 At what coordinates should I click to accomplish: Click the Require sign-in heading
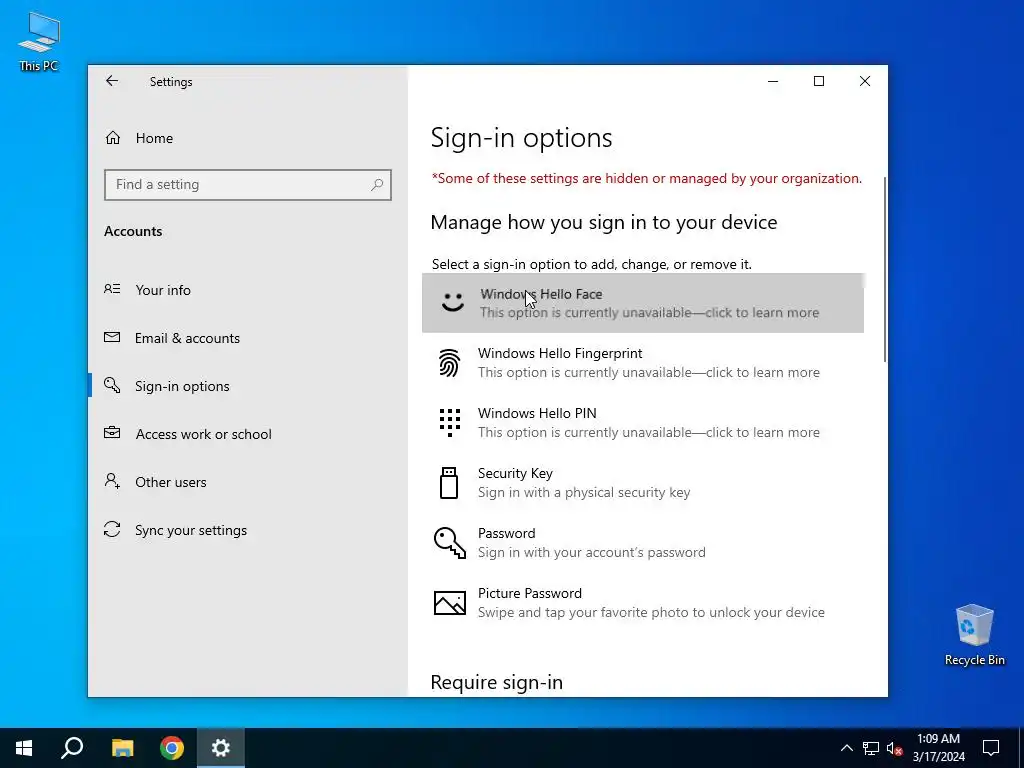pos(496,682)
